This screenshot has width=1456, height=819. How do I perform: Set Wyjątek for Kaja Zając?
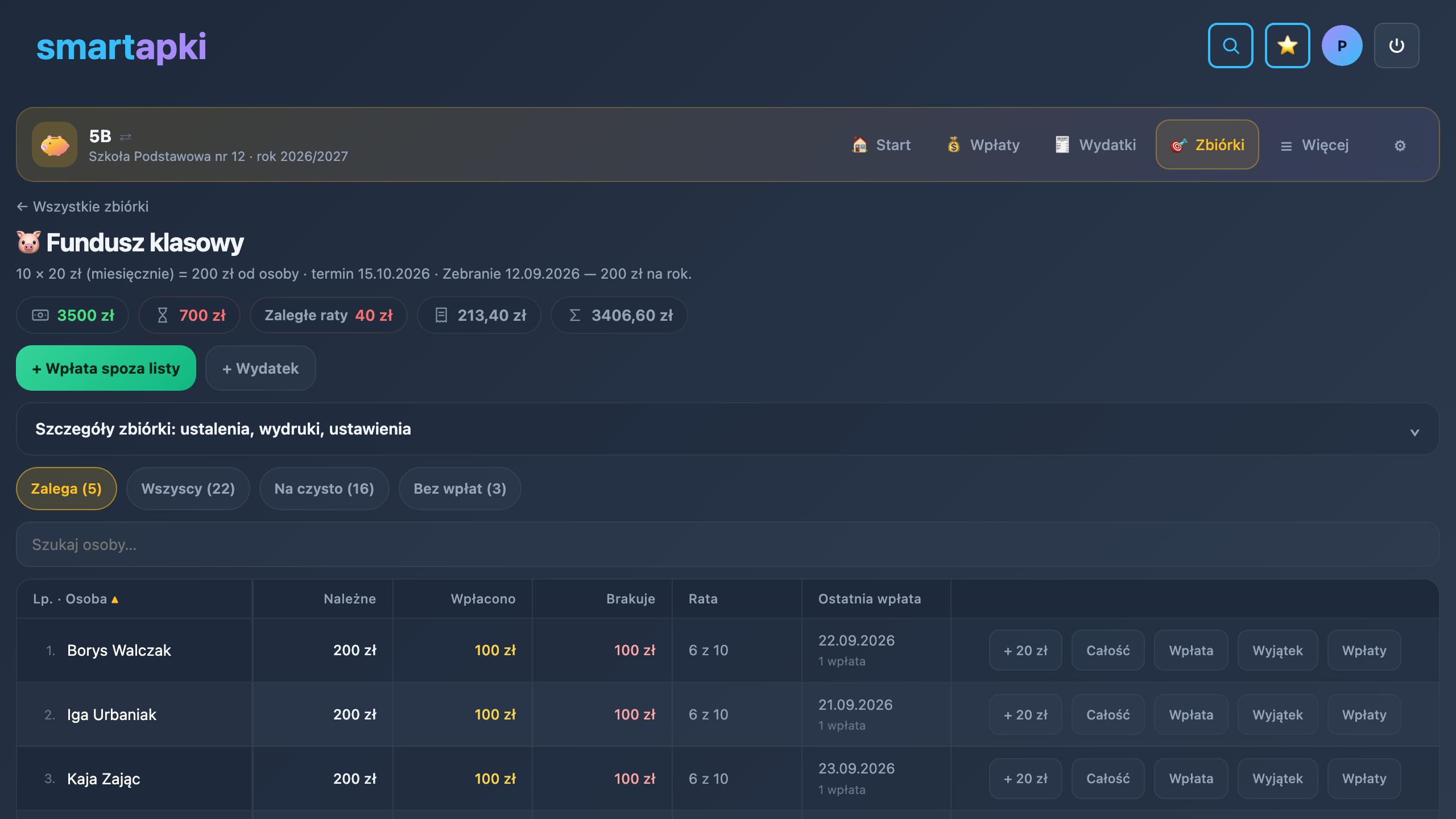tap(1277, 779)
